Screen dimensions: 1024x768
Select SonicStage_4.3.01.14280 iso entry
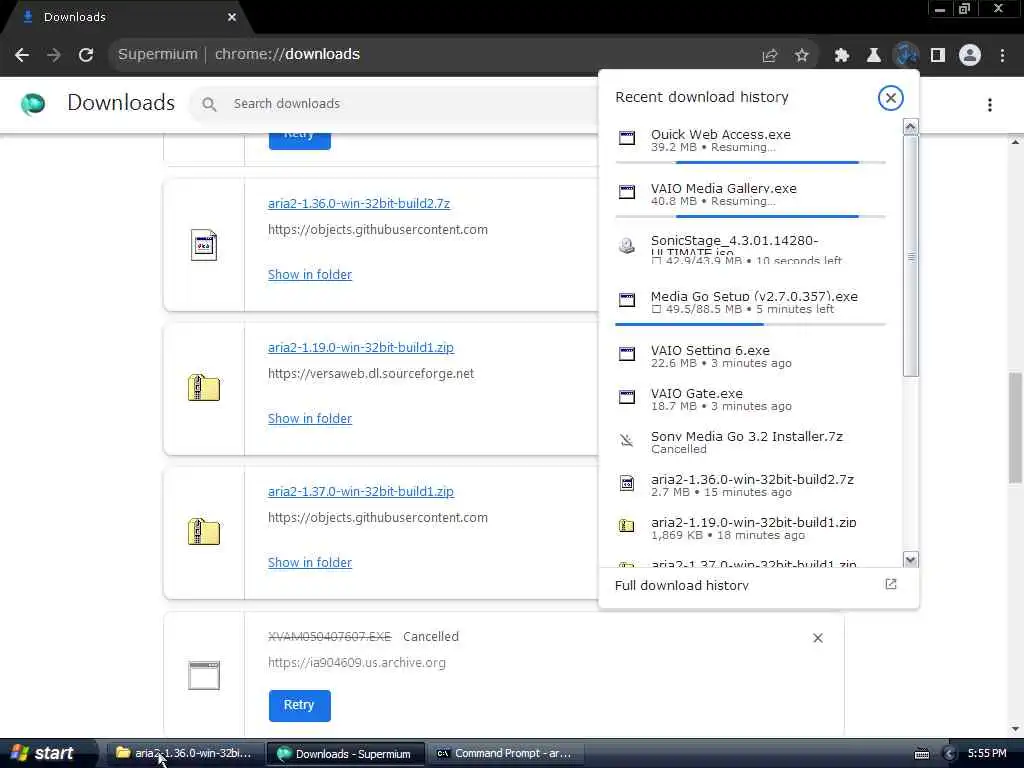click(x=750, y=248)
